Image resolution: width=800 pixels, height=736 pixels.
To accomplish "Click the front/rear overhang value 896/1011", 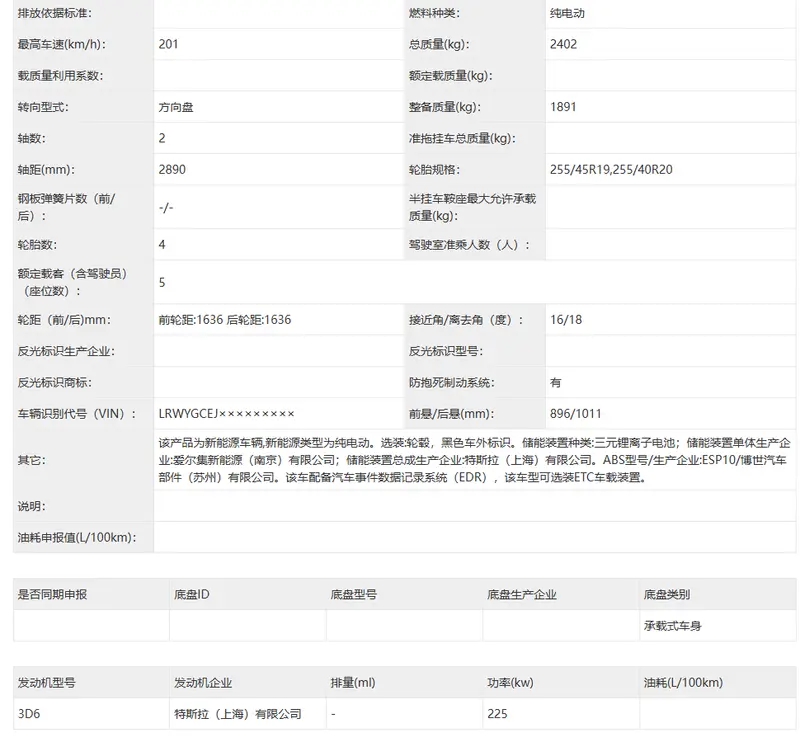I will [x=576, y=413].
